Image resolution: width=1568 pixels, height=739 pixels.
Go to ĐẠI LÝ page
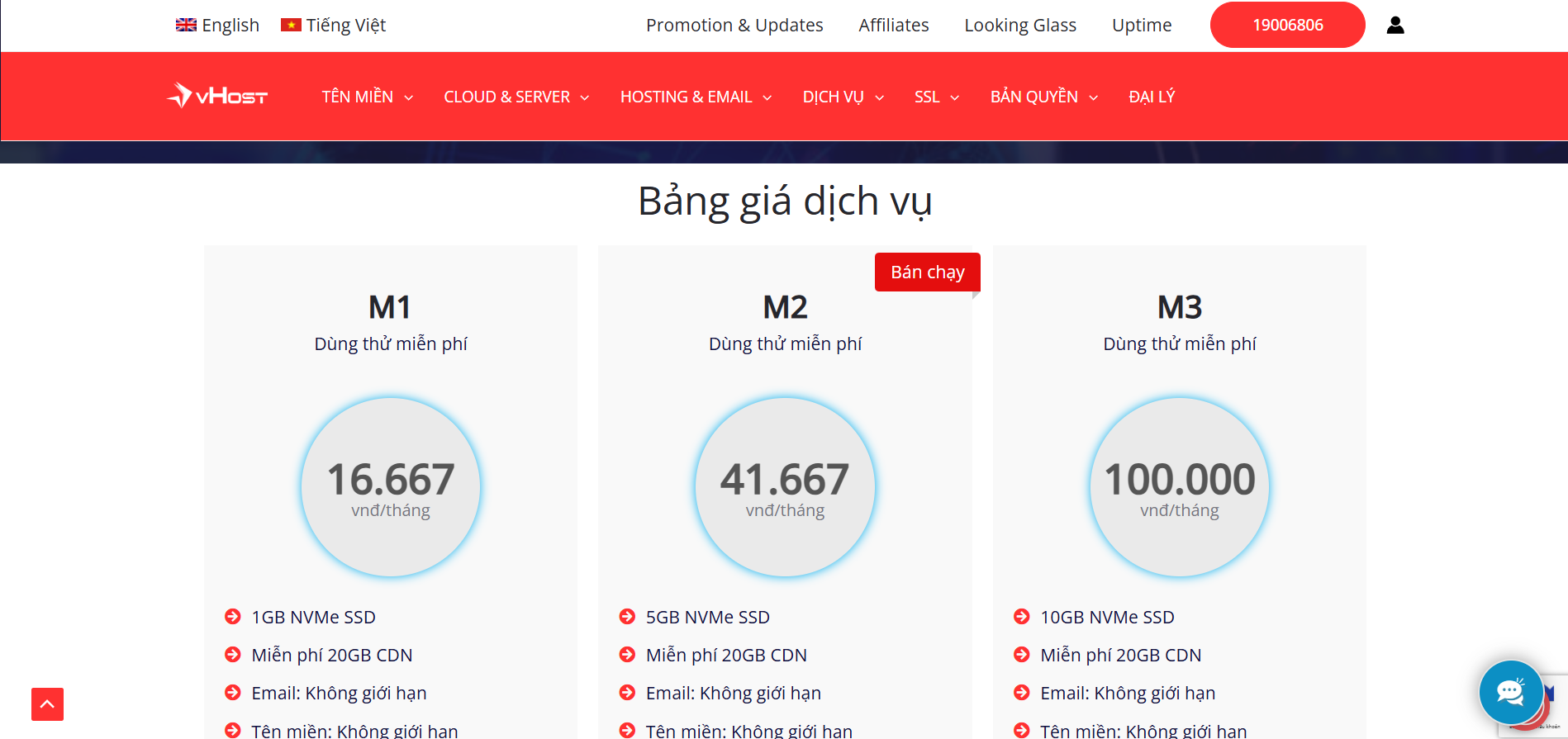click(x=1152, y=97)
